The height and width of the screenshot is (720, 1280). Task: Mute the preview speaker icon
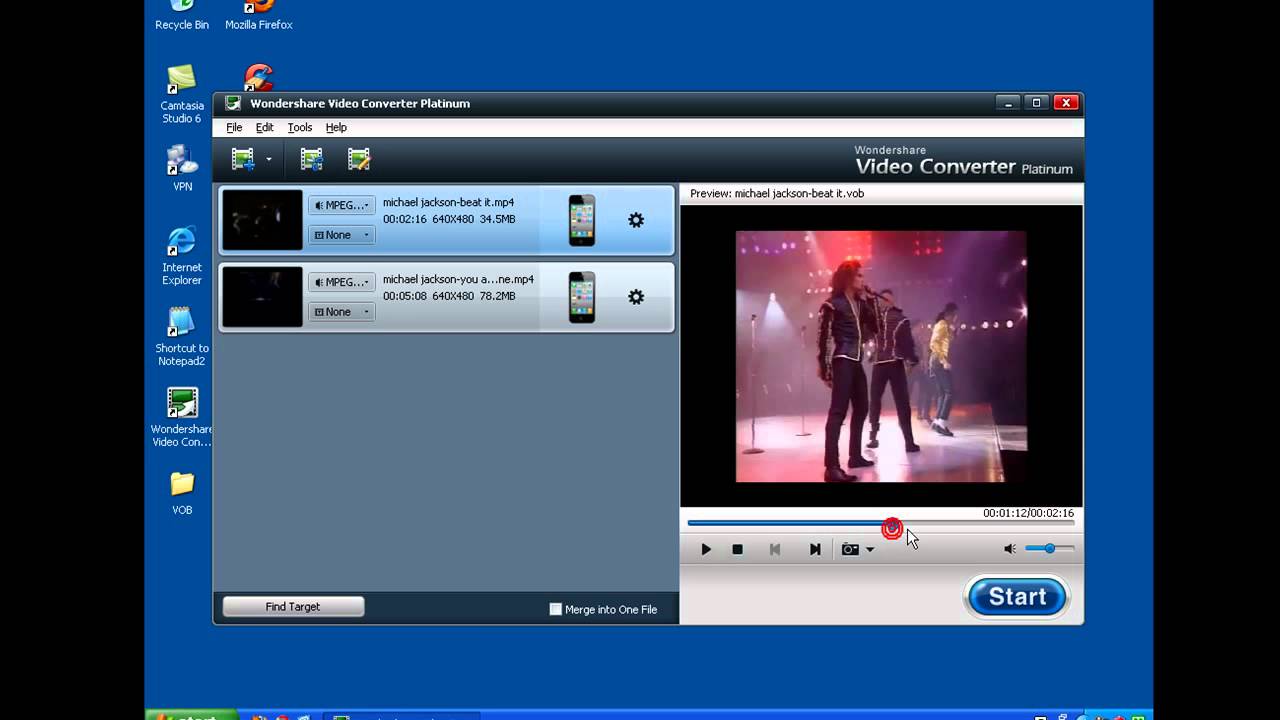(x=1010, y=549)
